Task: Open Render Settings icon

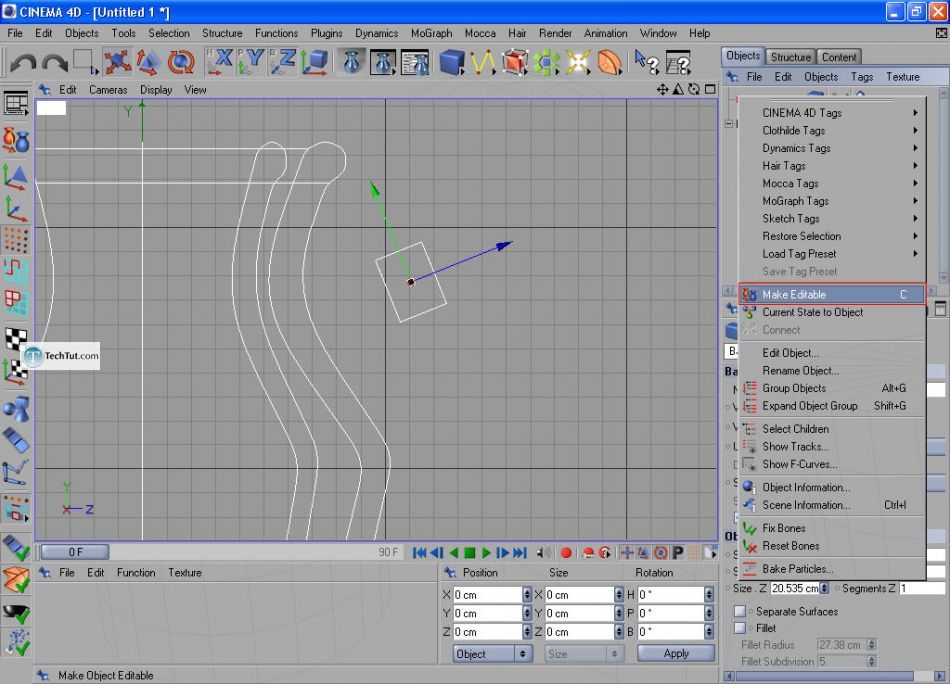Action: point(416,62)
